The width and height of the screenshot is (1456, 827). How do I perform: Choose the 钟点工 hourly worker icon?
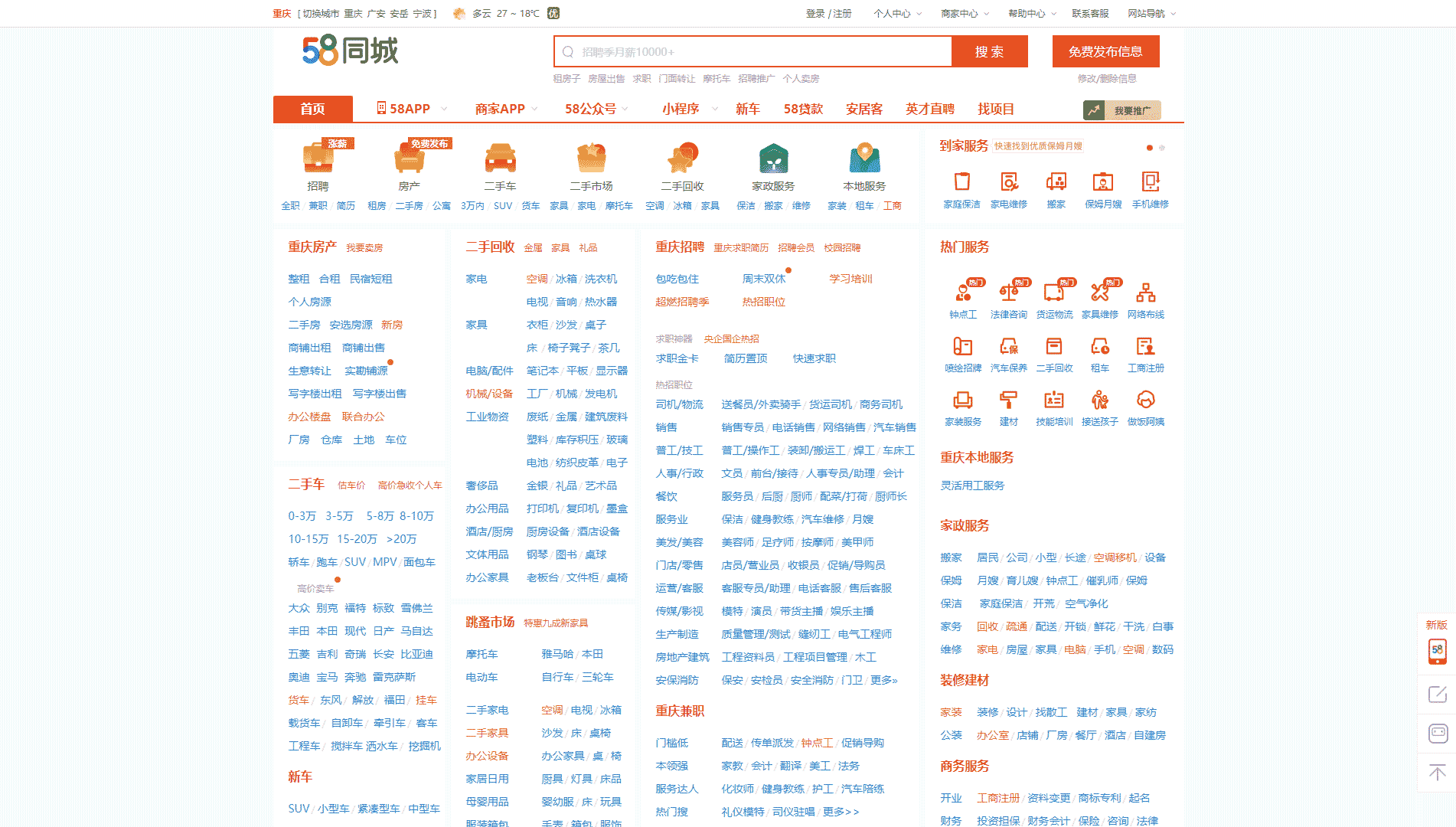coord(963,291)
